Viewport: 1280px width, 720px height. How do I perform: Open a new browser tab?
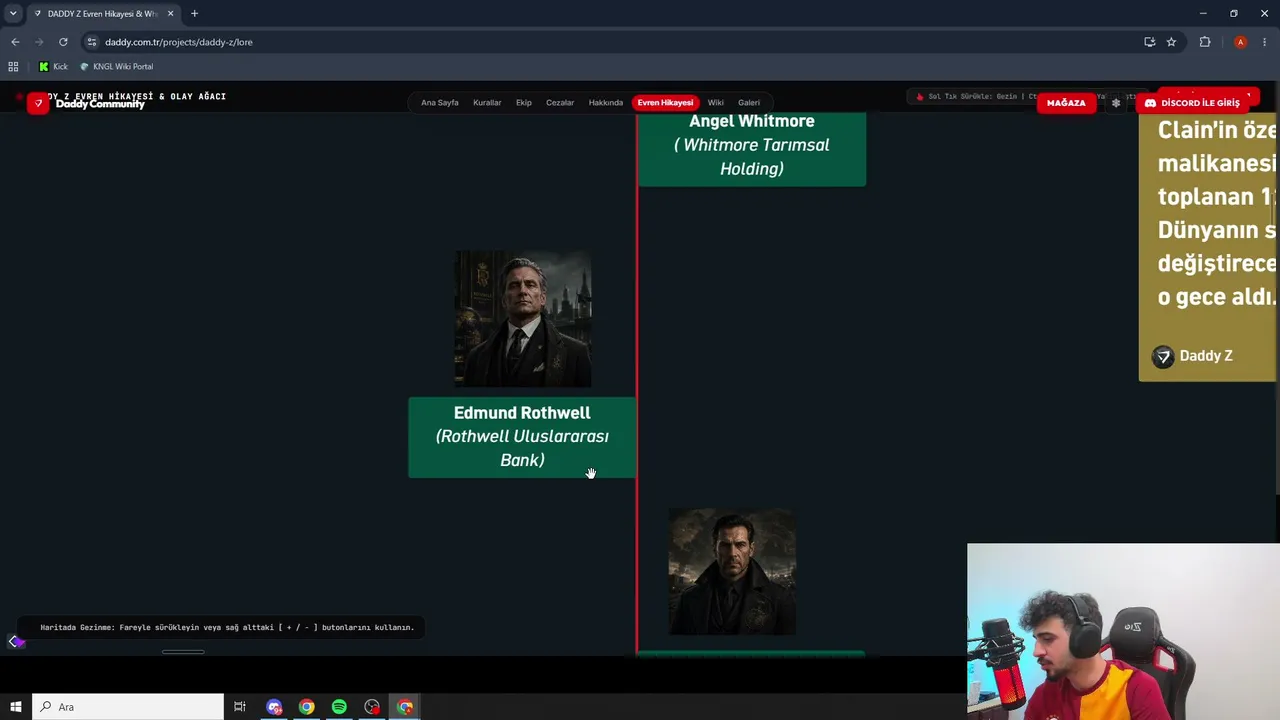(x=194, y=14)
